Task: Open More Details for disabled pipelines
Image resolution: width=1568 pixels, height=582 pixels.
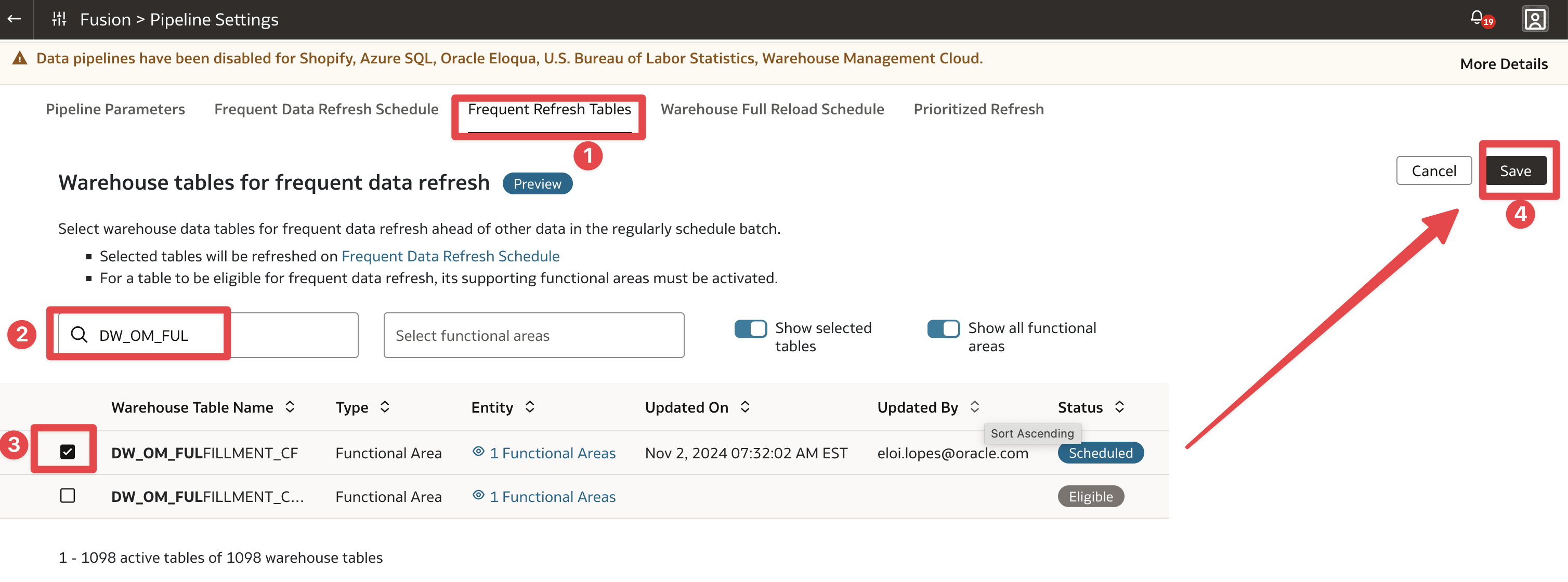Action: point(1503,63)
